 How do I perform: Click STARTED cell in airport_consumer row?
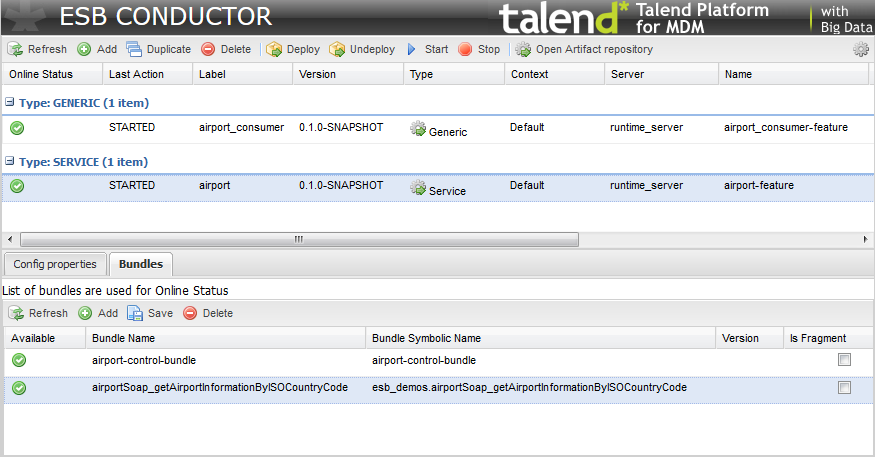tap(132, 128)
